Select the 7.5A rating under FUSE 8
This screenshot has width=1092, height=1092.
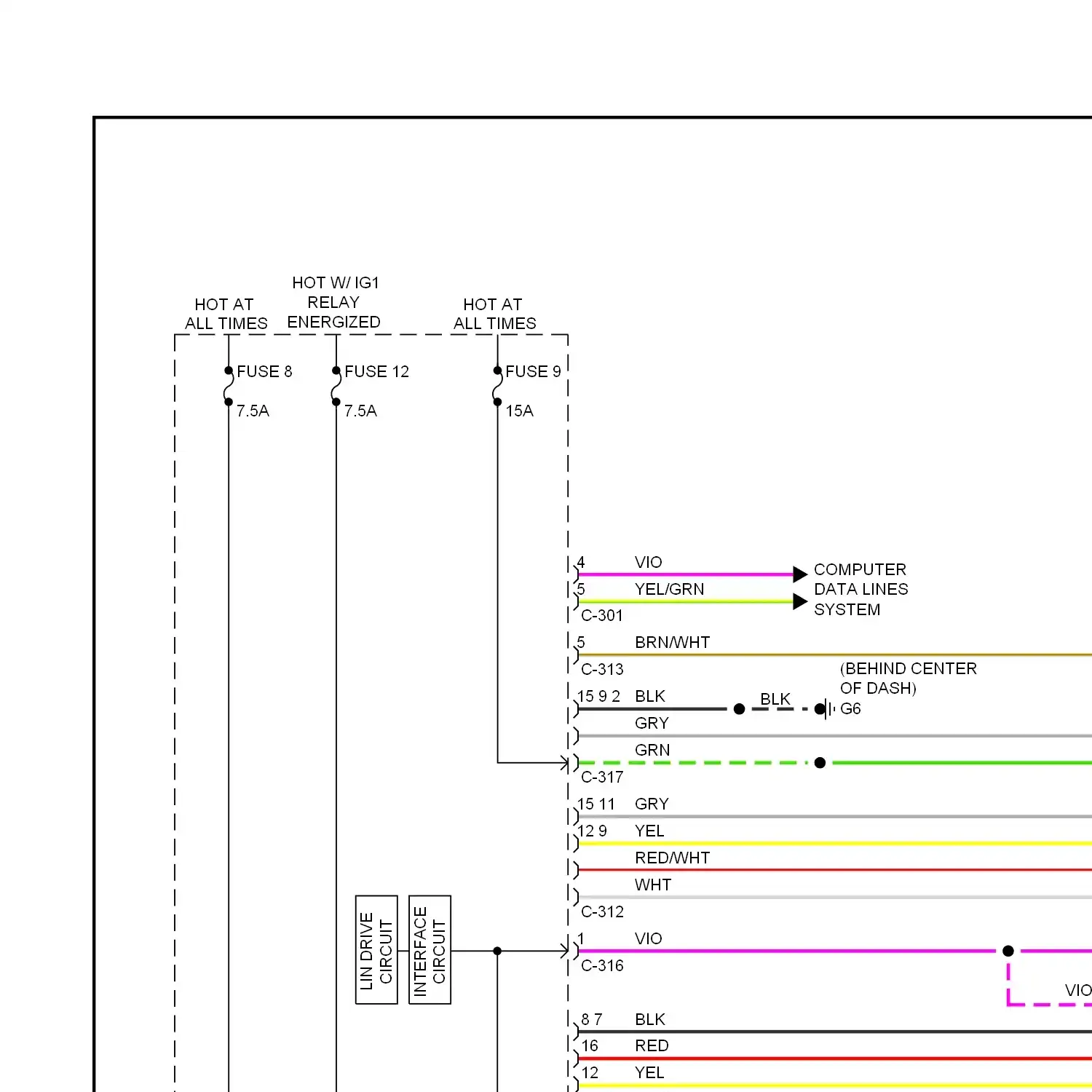click(253, 411)
